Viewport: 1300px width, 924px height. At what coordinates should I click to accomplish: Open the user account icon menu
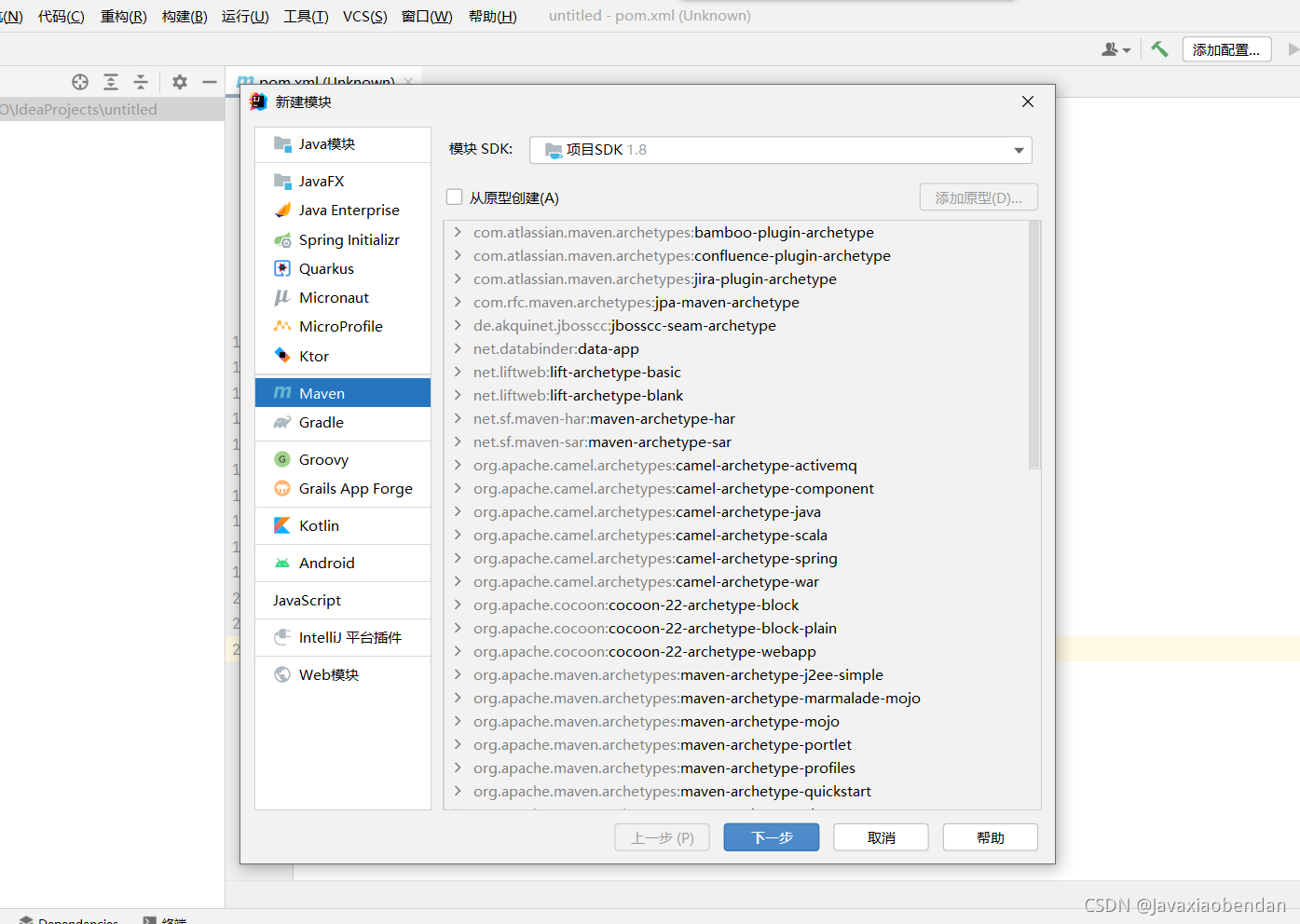click(x=1115, y=49)
